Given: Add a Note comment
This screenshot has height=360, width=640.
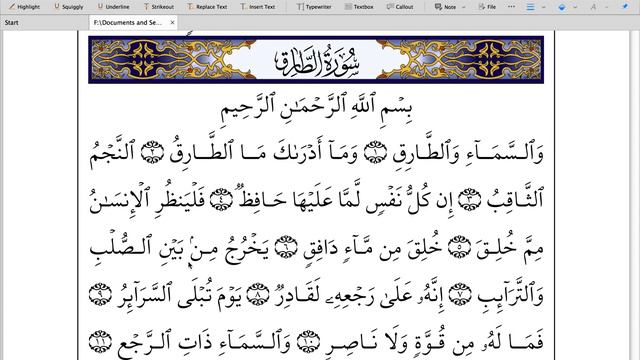Looking at the screenshot, I should [x=445, y=7].
